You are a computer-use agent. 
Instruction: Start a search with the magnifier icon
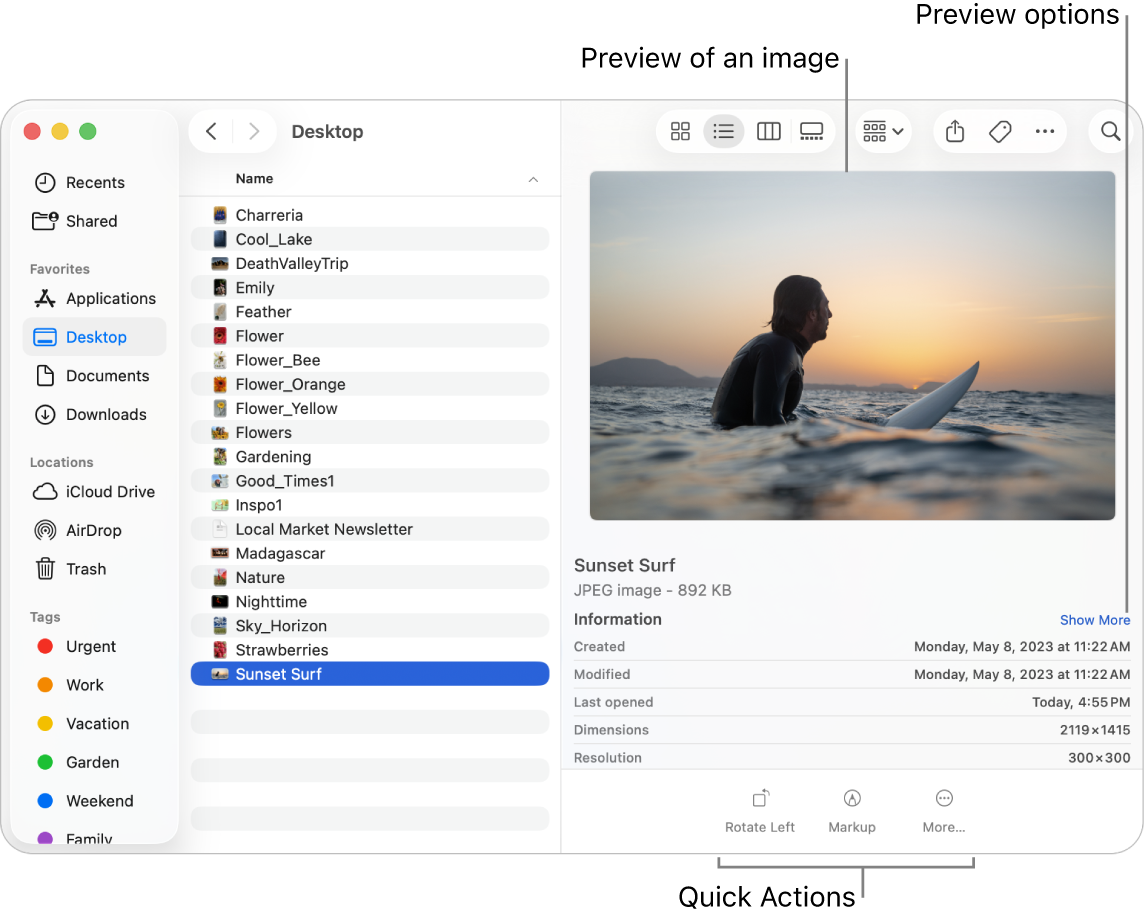1109,131
